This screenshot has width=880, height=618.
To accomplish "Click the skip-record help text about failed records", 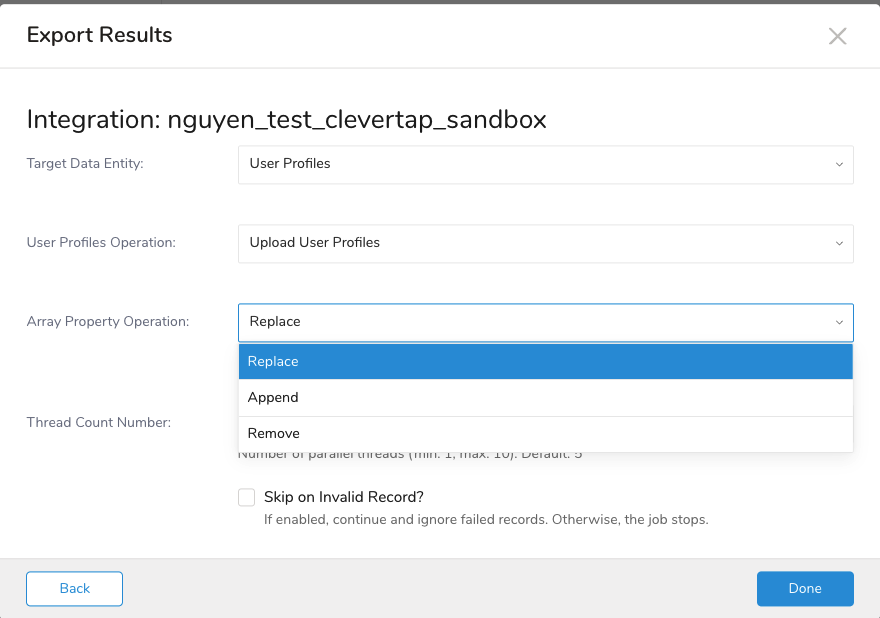I will [486, 520].
